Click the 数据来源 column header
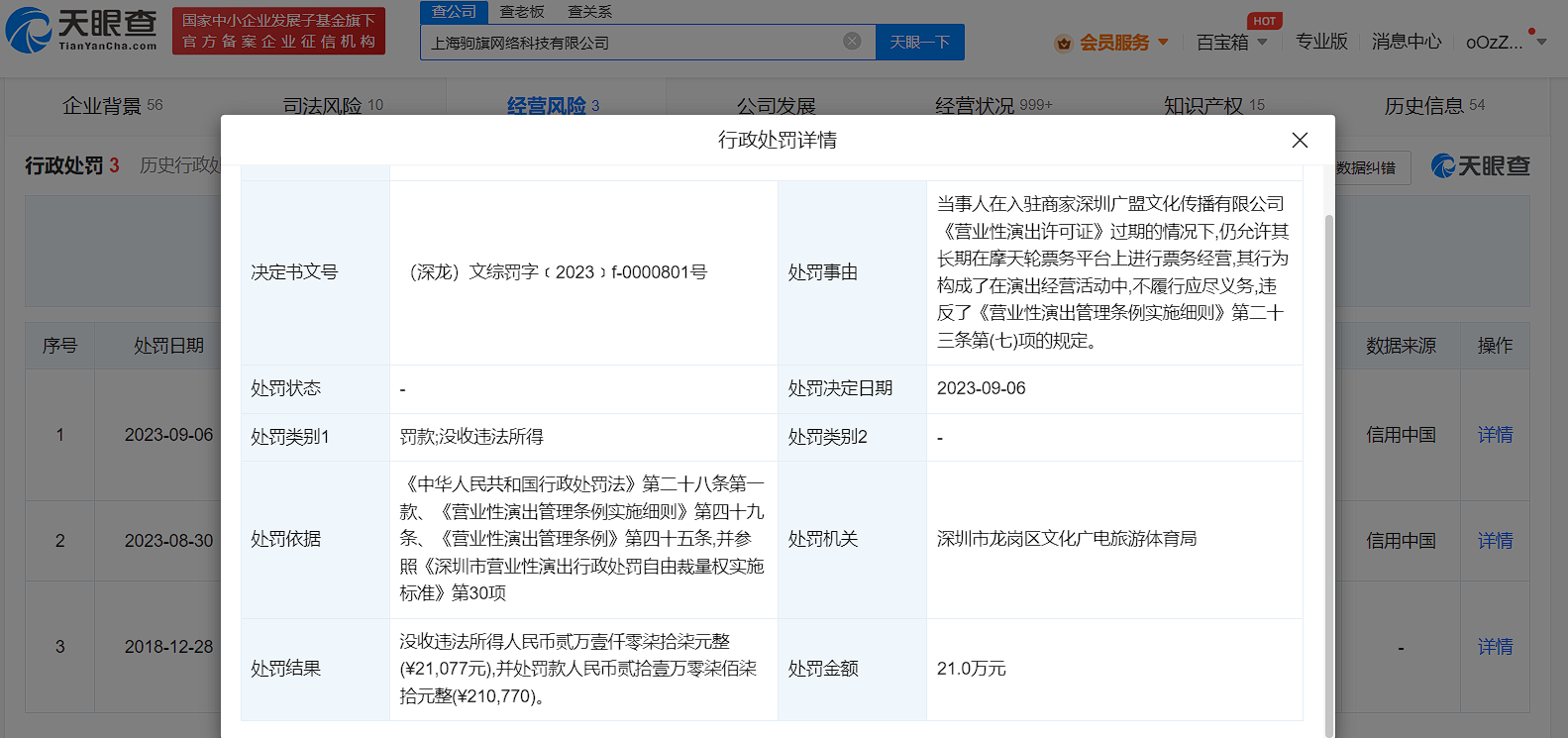The width and height of the screenshot is (1568, 738). click(x=1401, y=346)
